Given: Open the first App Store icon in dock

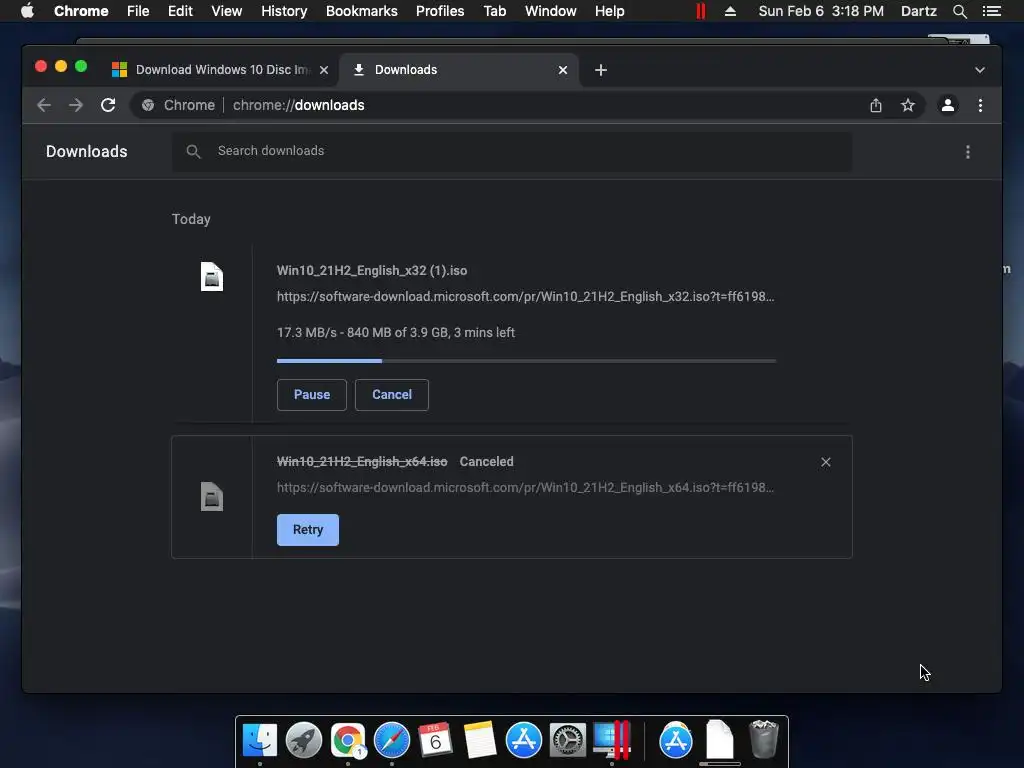Looking at the screenshot, I should [524, 741].
